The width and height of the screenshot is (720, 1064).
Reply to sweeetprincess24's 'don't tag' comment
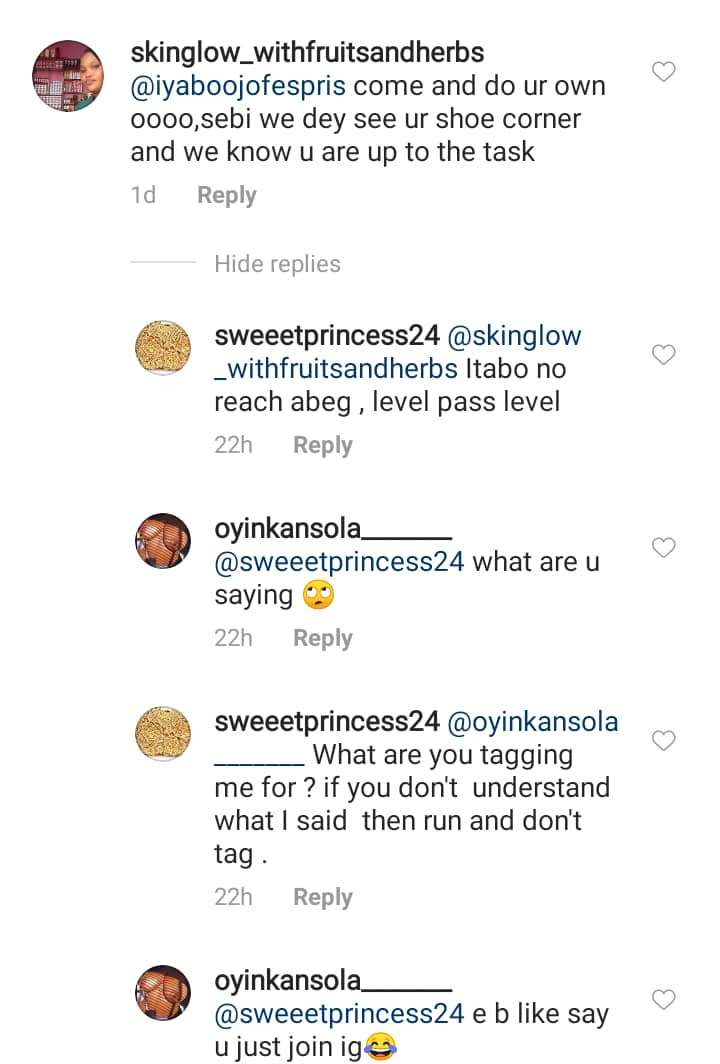click(x=322, y=897)
